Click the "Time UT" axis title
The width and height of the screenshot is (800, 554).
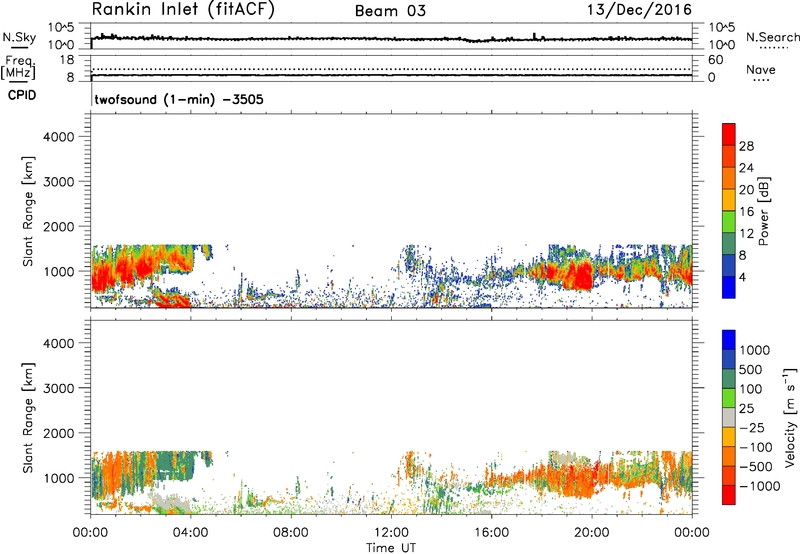pyautogui.click(x=391, y=548)
